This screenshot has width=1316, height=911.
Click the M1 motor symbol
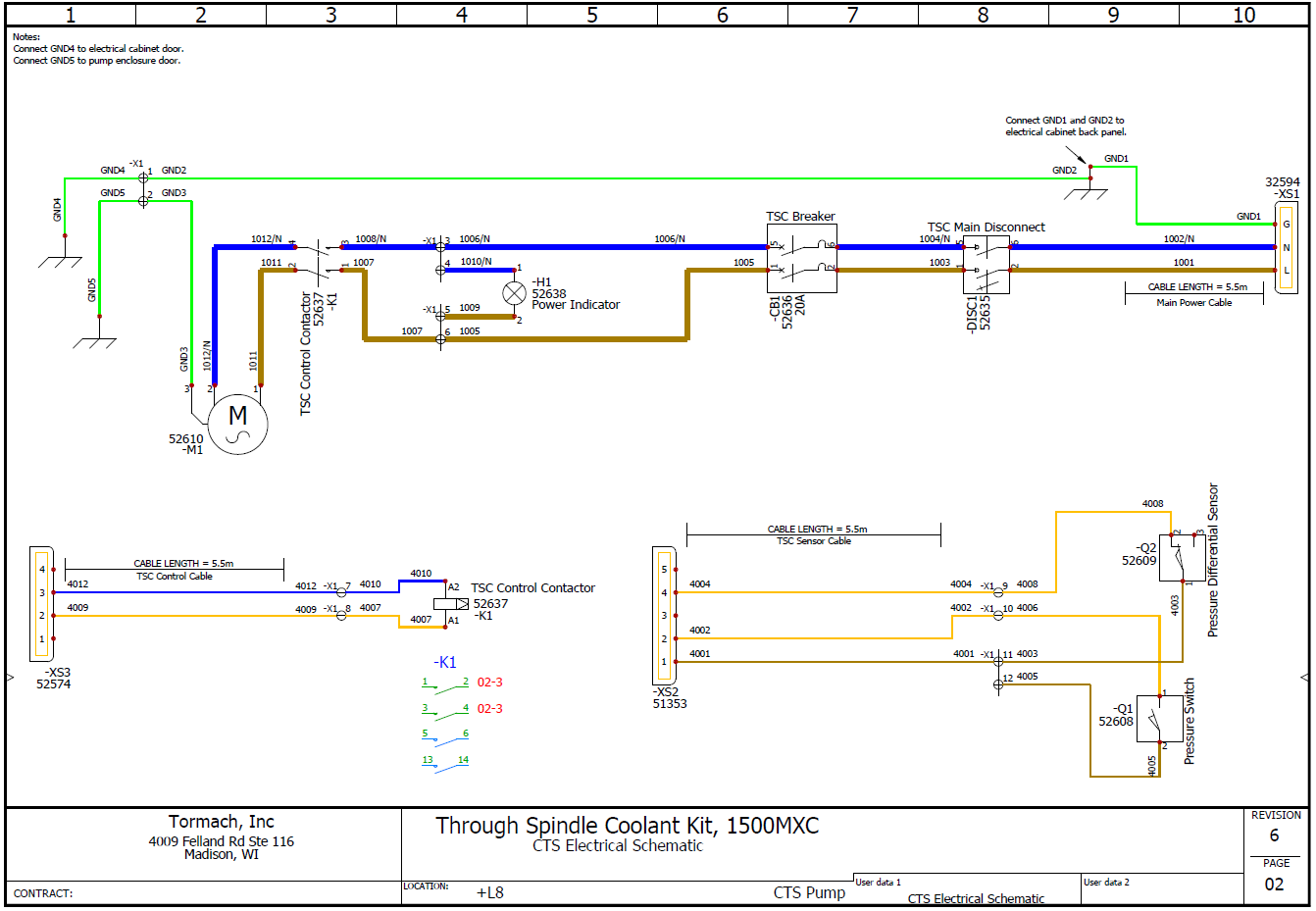pyautogui.click(x=237, y=426)
